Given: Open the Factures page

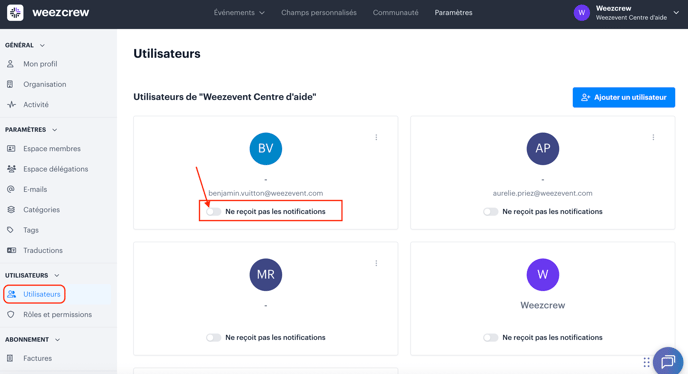Looking at the screenshot, I should [37, 358].
